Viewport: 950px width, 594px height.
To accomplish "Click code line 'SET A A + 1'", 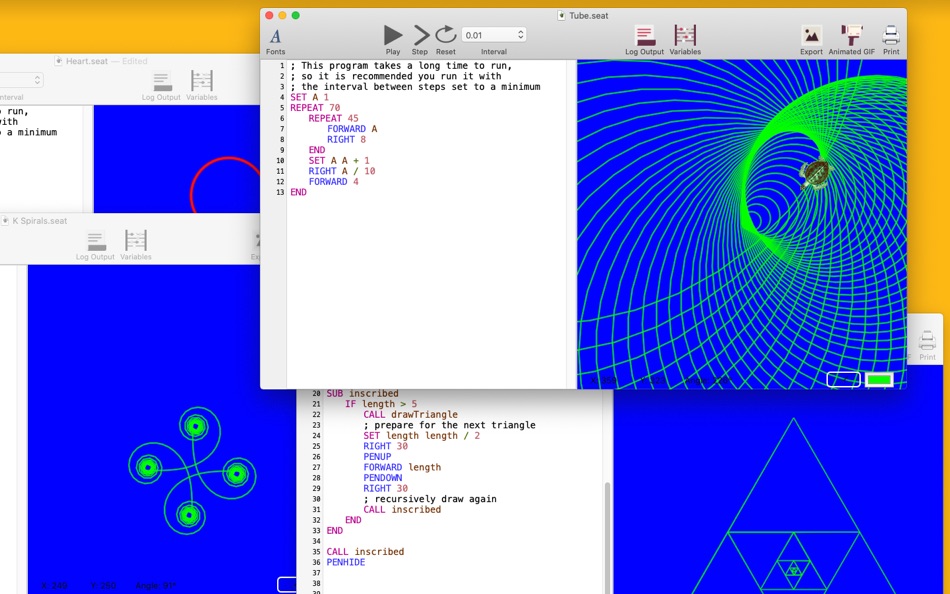I will pyautogui.click(x=339, y=161).
